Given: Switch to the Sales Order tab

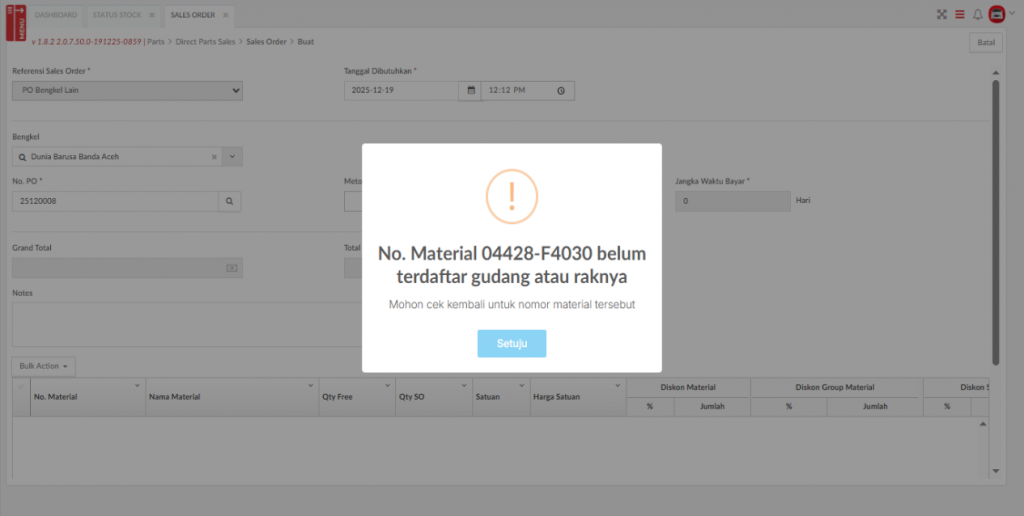Looking at the screenshot, I should point(192,16).
